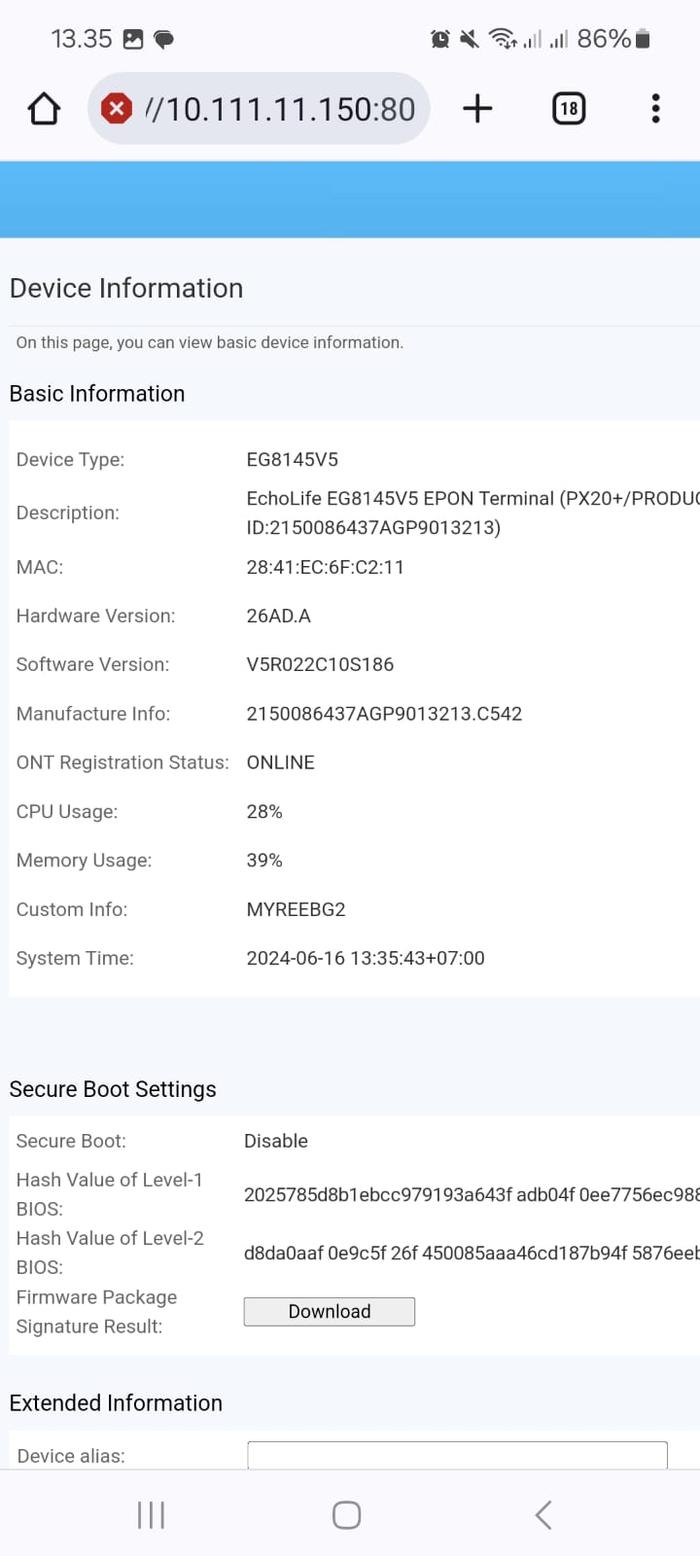This screenshot has height=1556, width=700.
Task: Tap the alarm clock status bar icon
Action: pos(440,39)
